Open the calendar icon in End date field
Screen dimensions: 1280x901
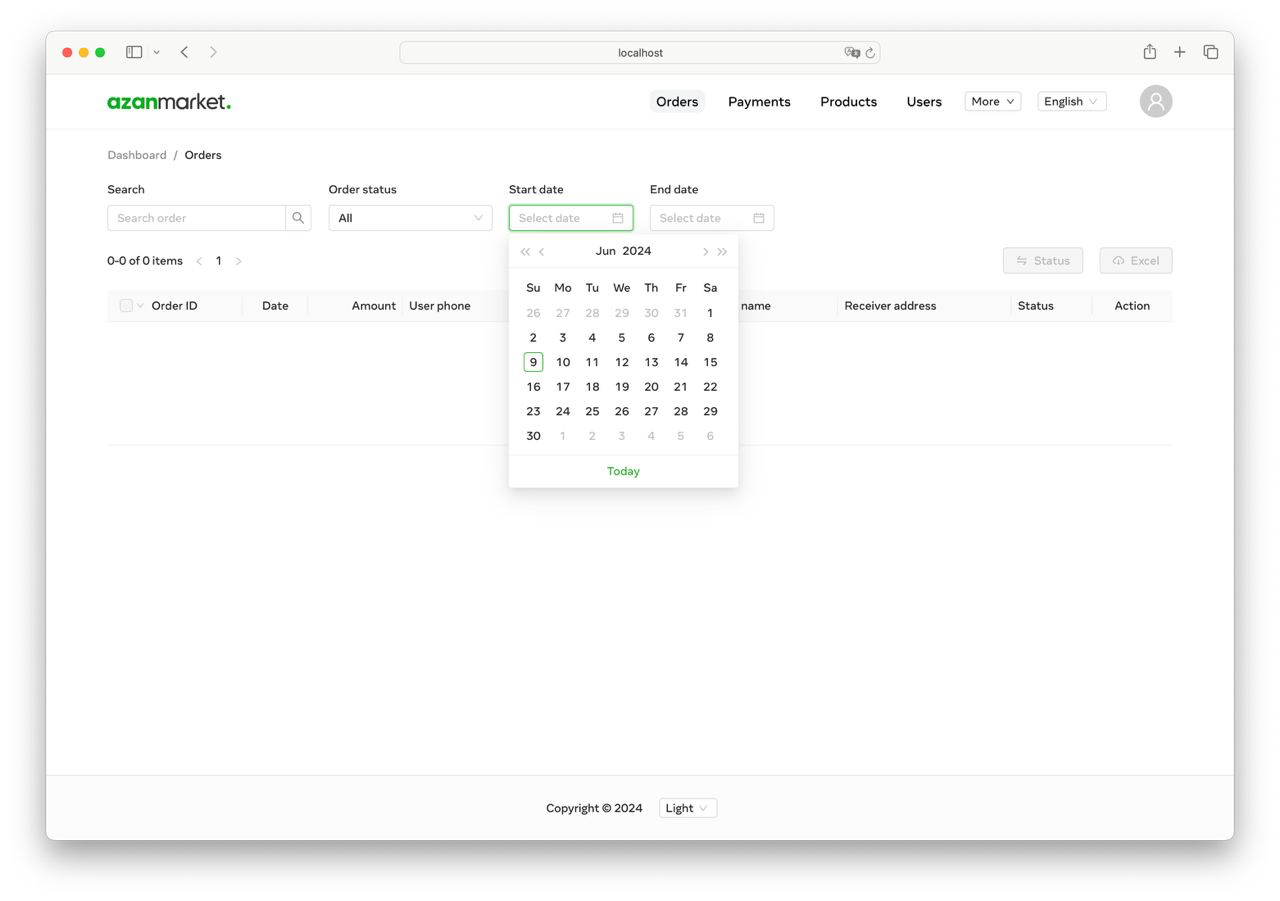point(758,217)
